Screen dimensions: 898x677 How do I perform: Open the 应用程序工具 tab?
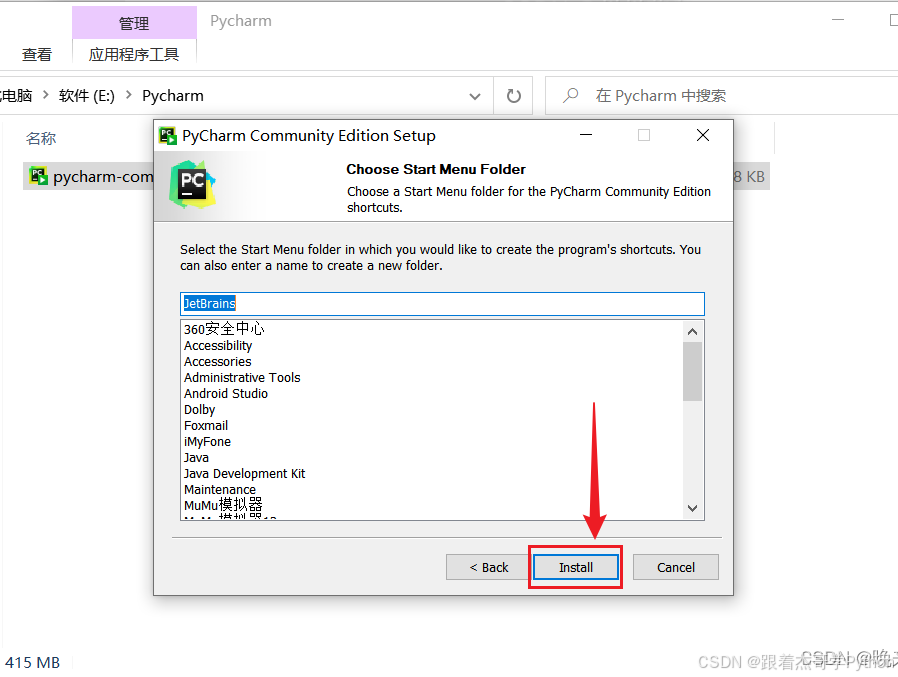click(134, 54)
